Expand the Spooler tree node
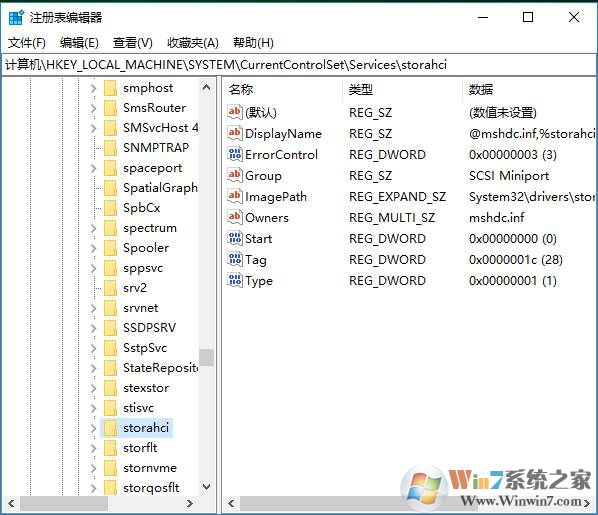This screenshot has width=598, height=515. coord(93,248)
